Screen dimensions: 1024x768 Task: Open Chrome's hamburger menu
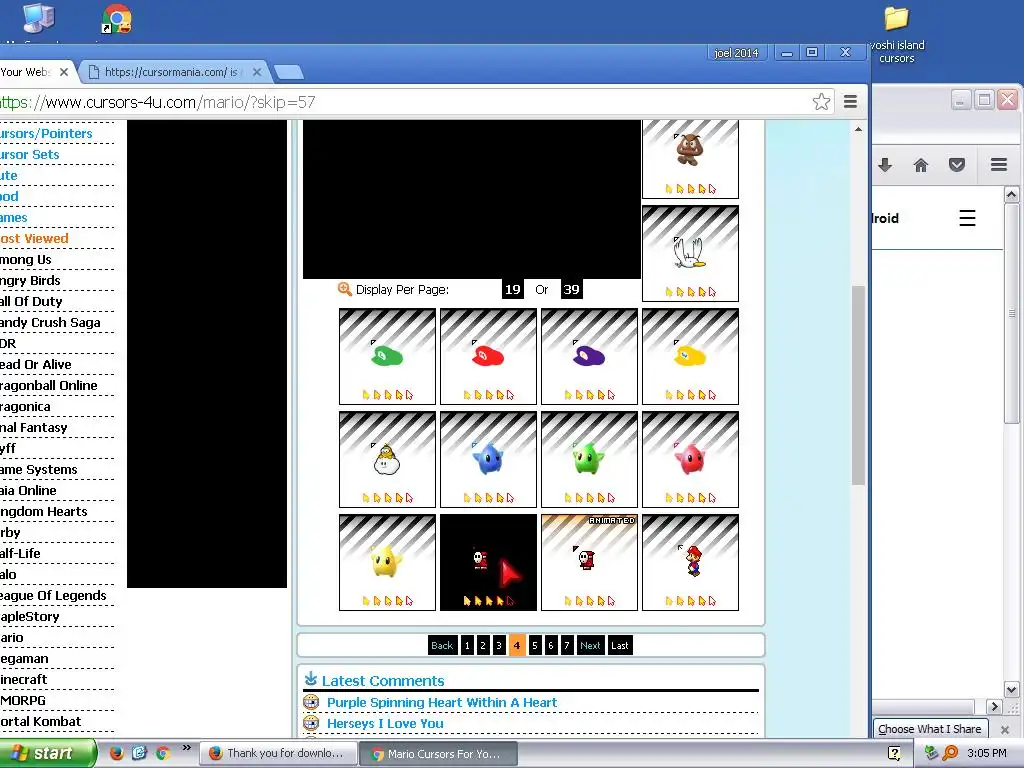pos(850,102)
